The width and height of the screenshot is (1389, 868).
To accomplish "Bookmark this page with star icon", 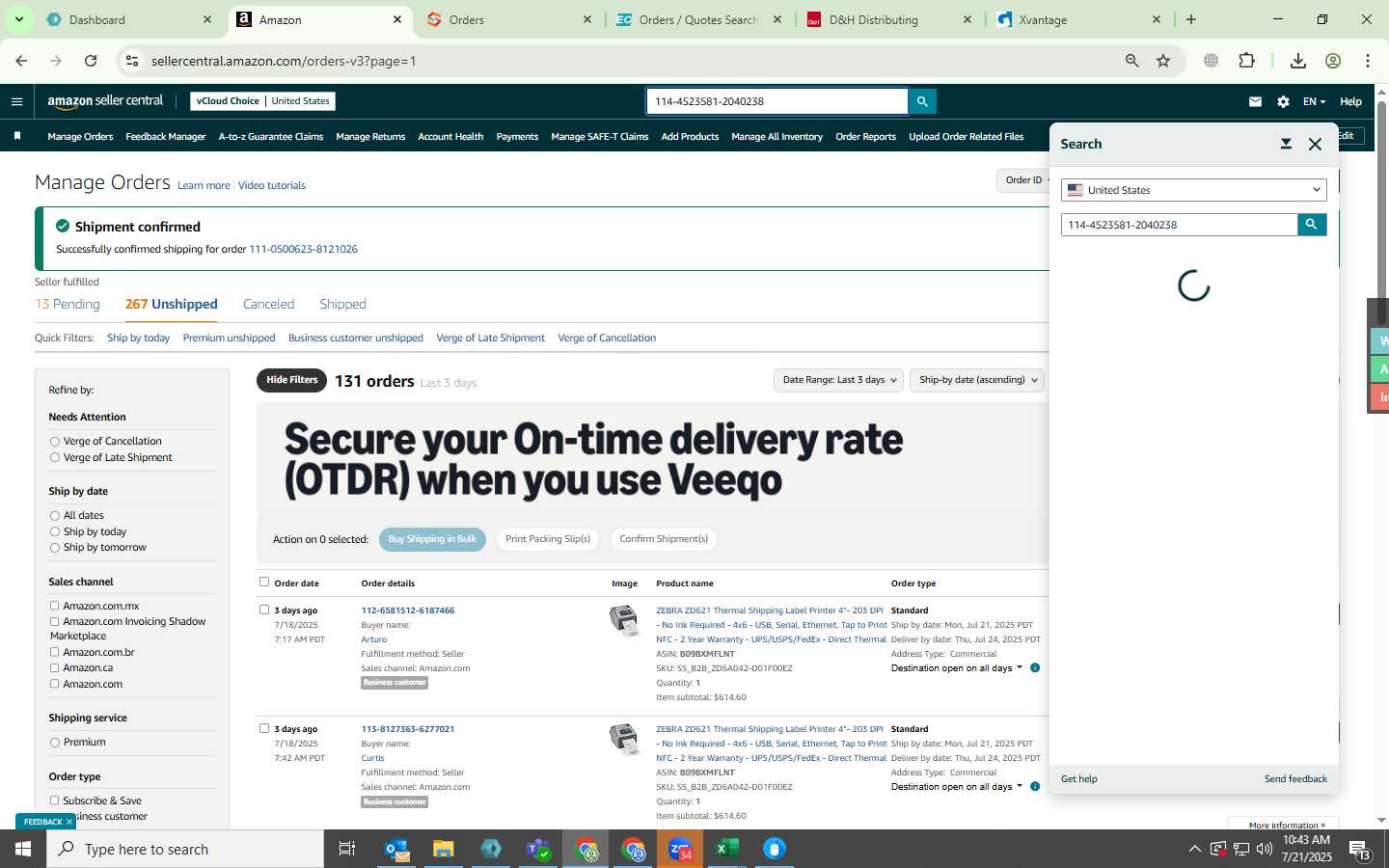I will point(1163,61).
